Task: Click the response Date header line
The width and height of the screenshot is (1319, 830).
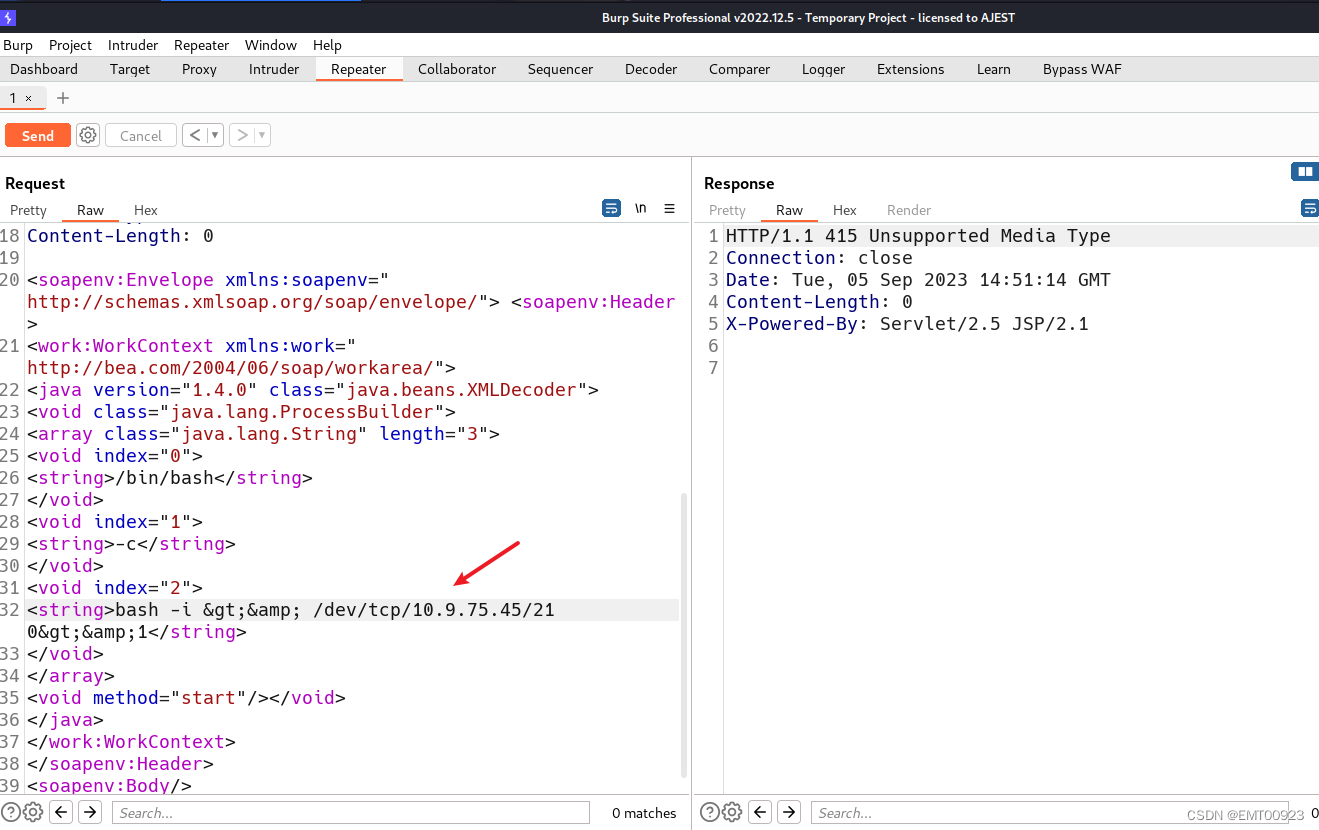Action: (918, 280)
